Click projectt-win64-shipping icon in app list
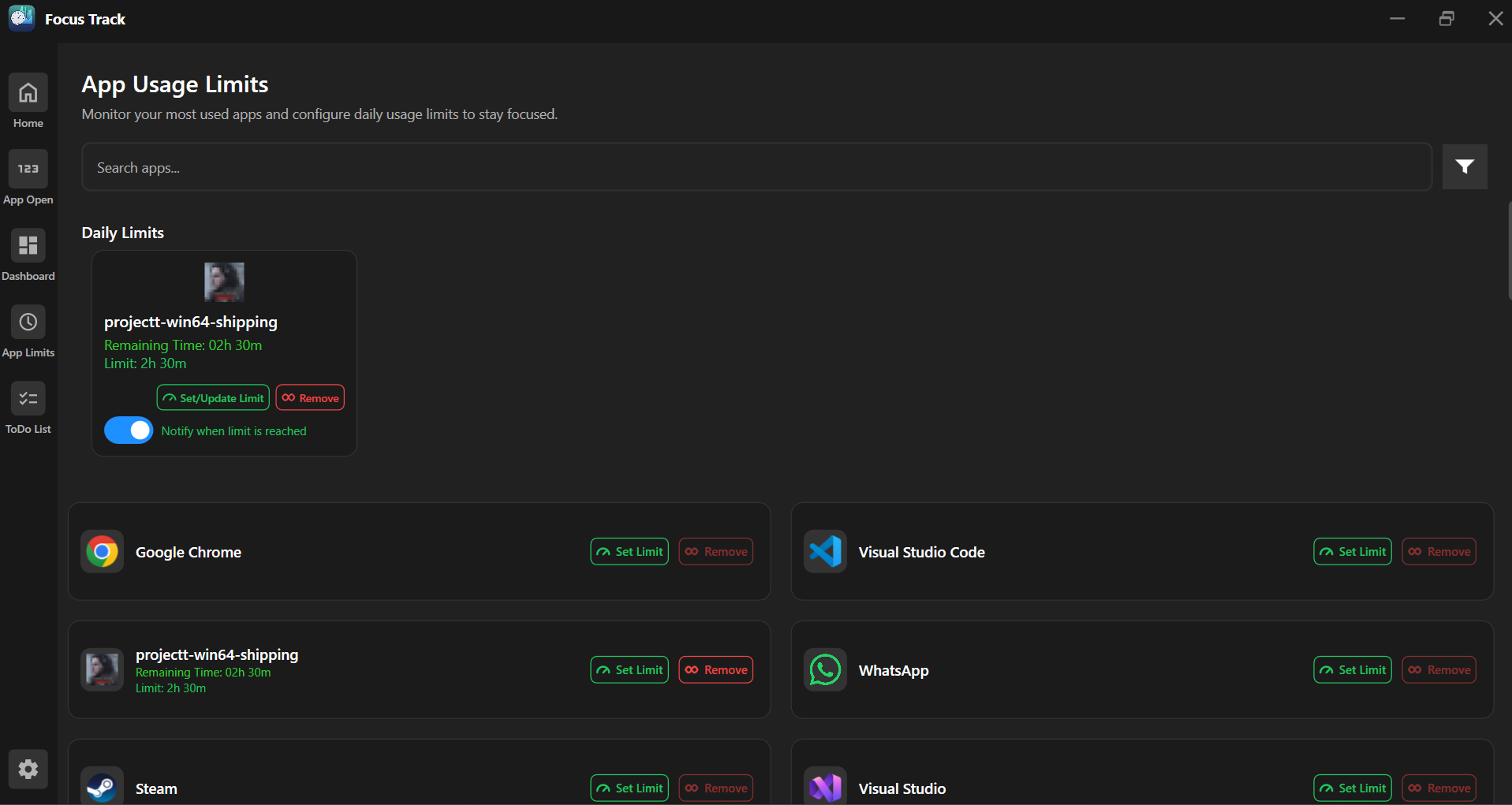 [x=102, y=669]
